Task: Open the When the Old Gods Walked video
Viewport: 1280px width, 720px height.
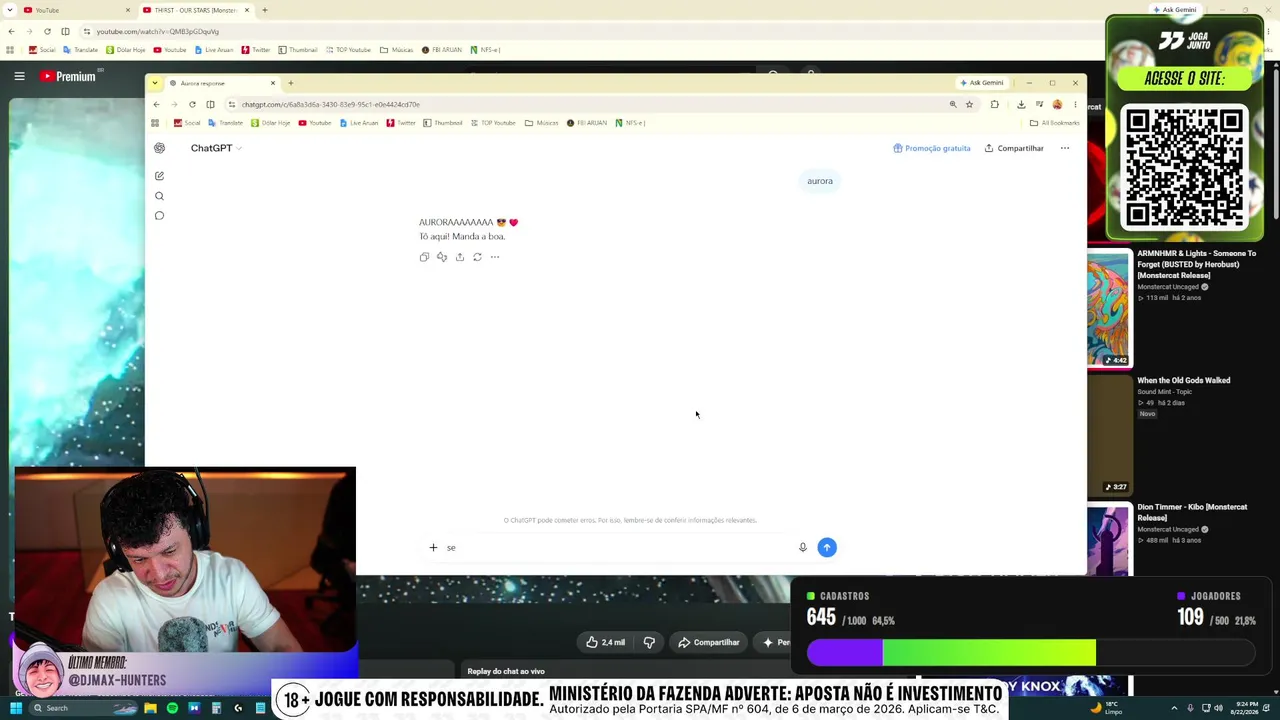Action: pyautogui.click(x=1184, y=380)
